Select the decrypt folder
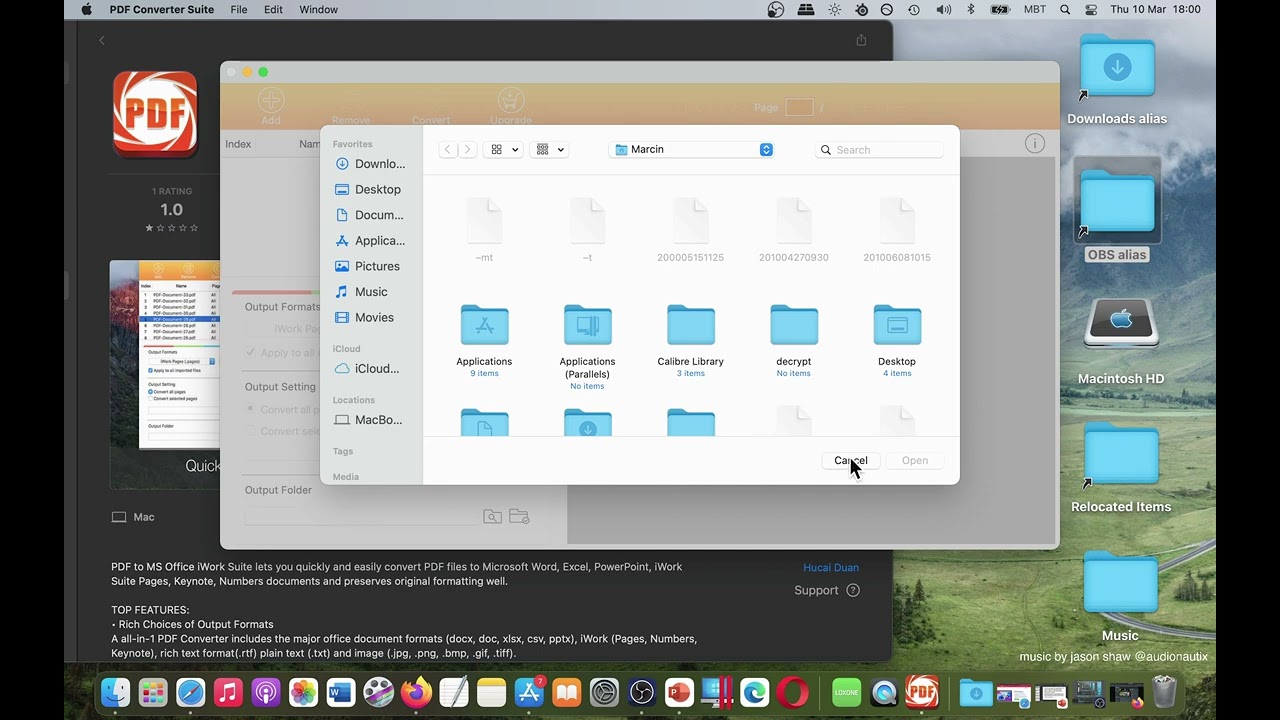The height and width of the screenshot is (720, 1280). coord(794,326)
